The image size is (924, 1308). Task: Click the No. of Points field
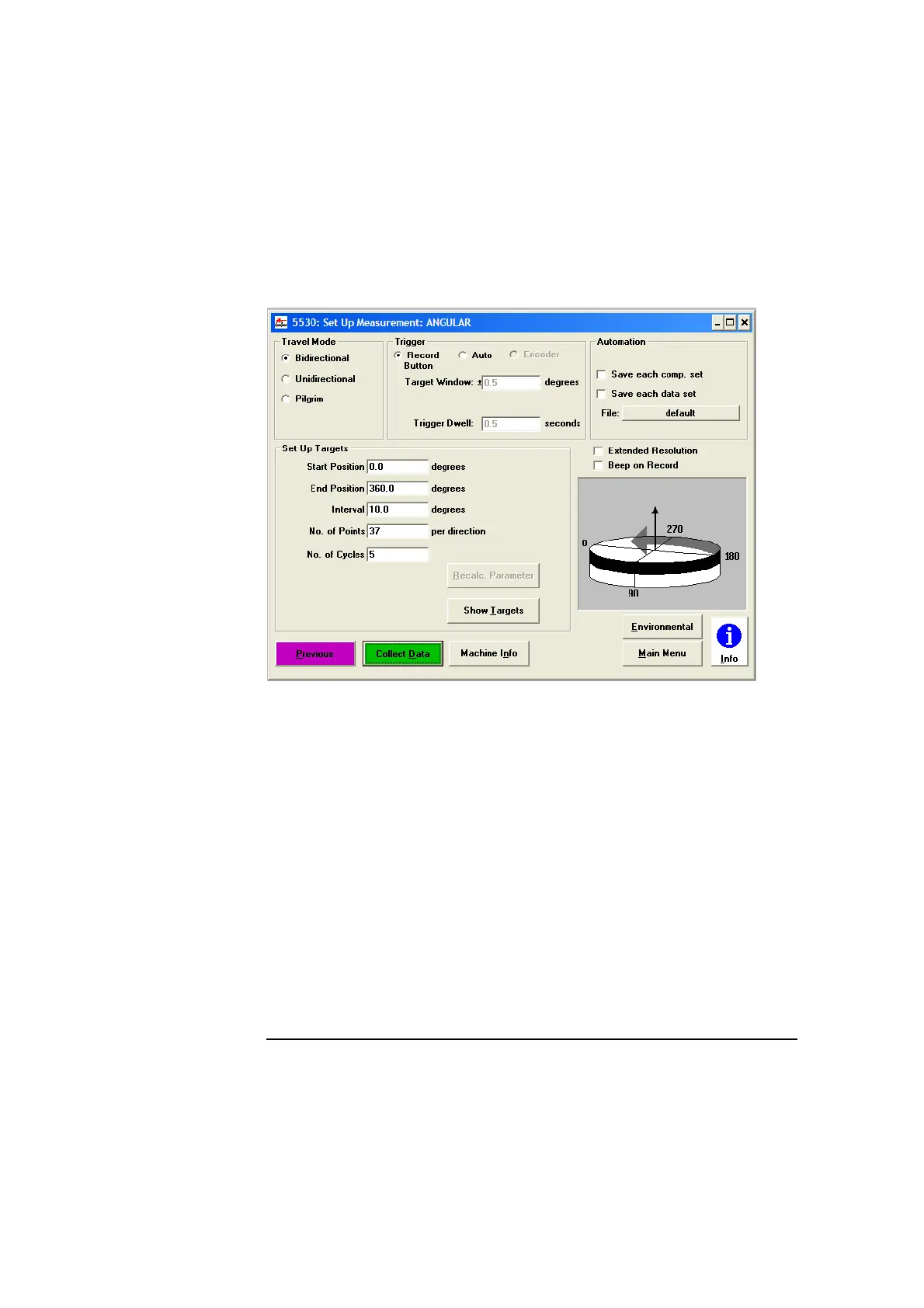coord(398,531)
